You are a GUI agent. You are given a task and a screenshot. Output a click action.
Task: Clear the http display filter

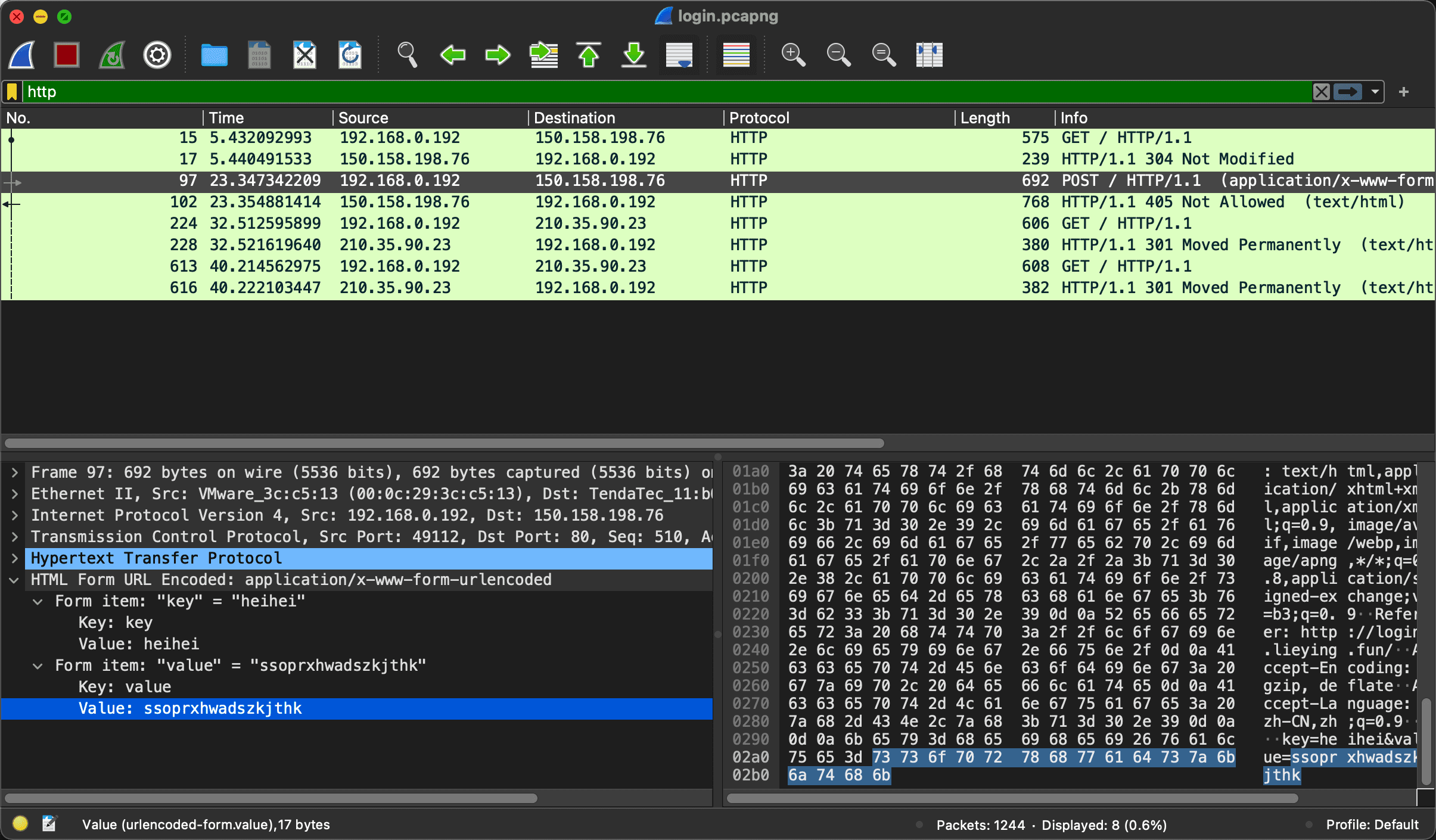click(1322, 92)
